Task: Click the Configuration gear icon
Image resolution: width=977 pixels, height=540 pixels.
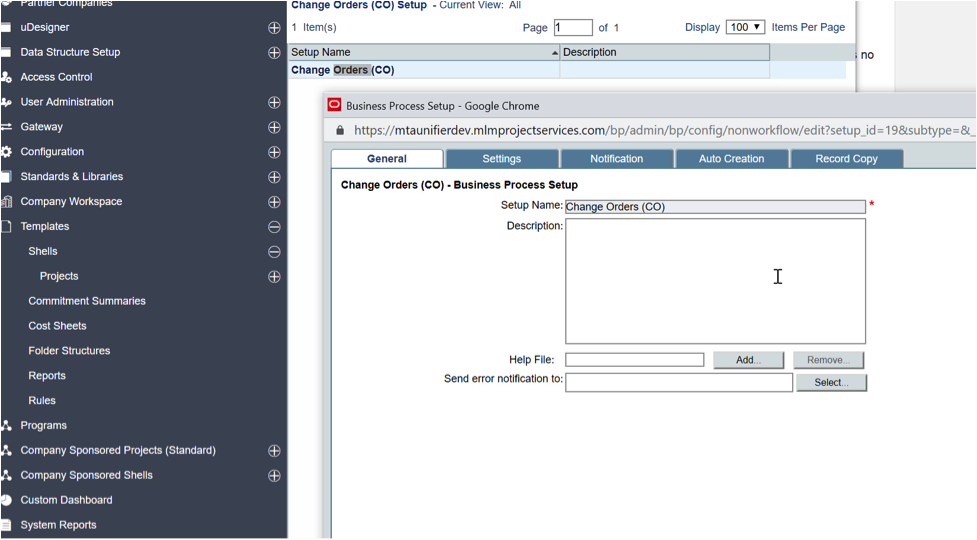Action: point(6,152)
